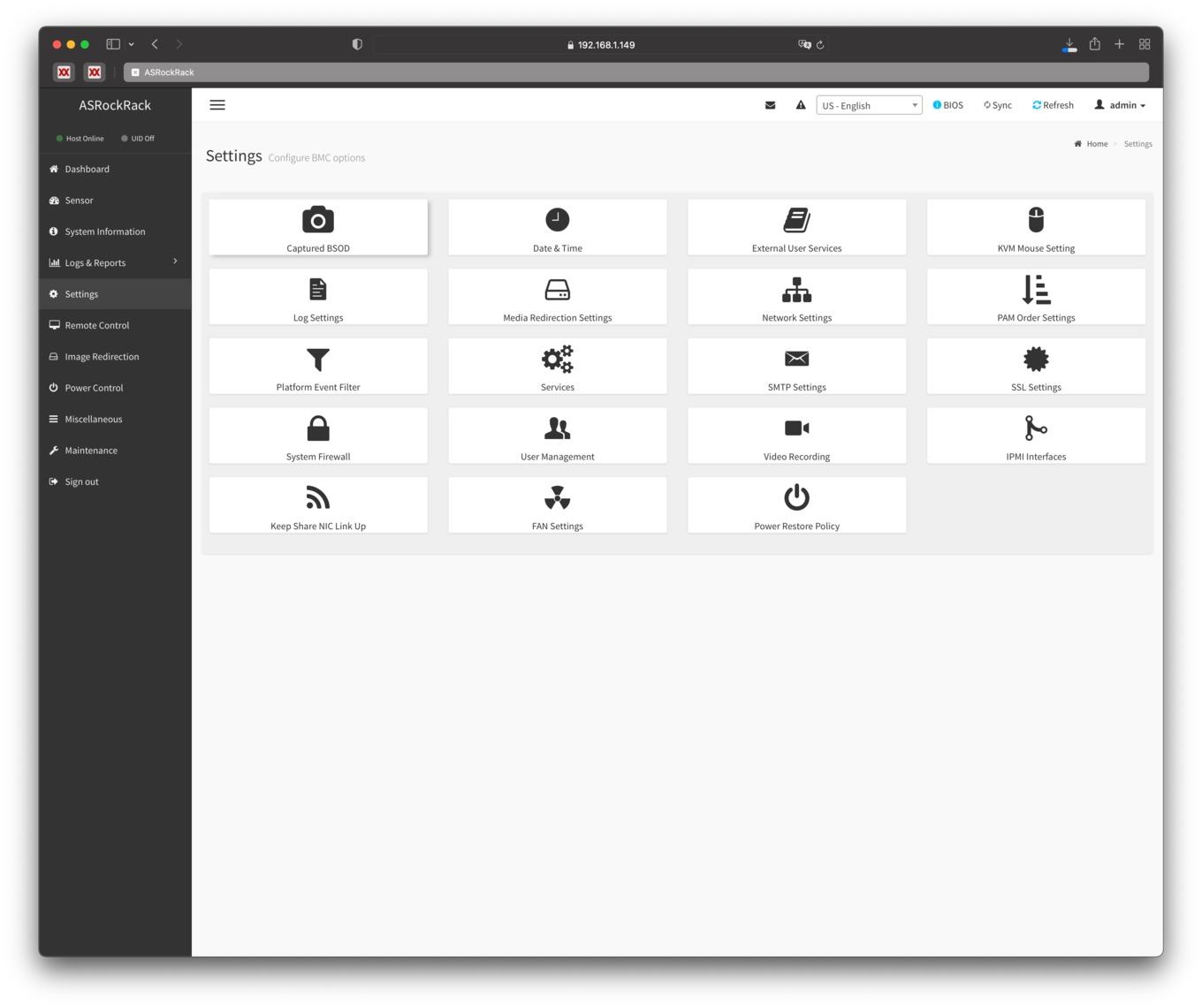Click the translate icon in address bar
This screenshot has width=1202, height=1008.
point(804,44)
